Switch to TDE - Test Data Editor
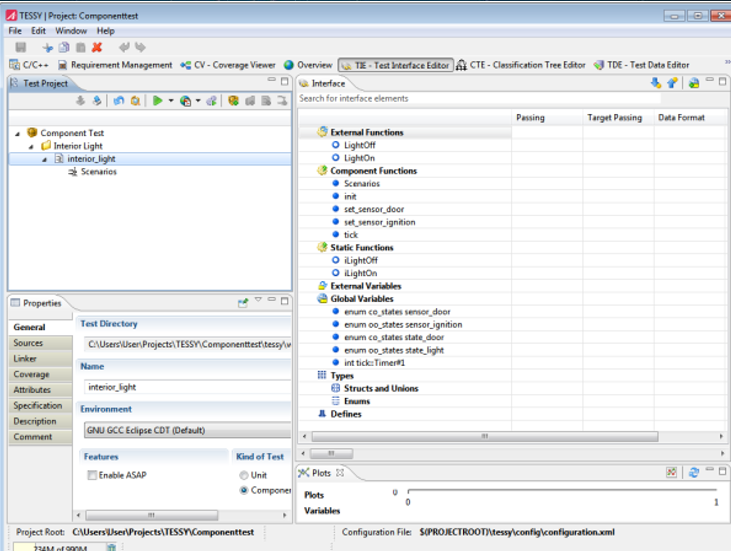This screenshot has width=731, height=551. (x=641, y=65)
